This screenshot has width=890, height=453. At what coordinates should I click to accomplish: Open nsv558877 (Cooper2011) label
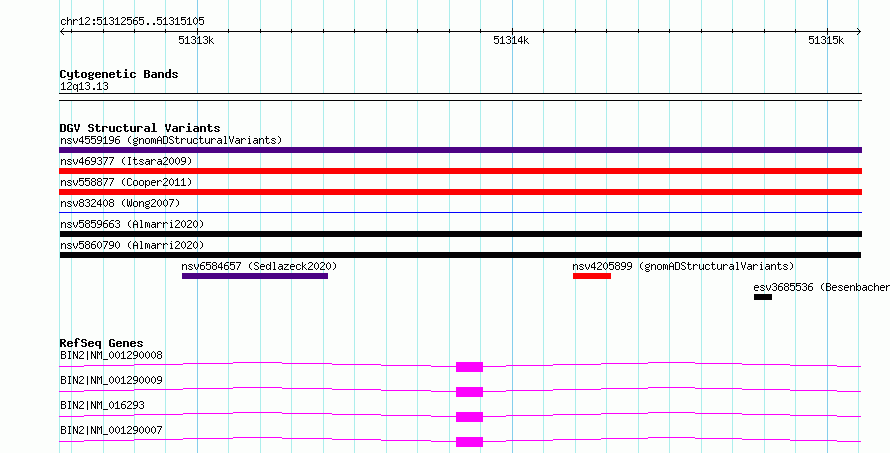coord(126,182)
